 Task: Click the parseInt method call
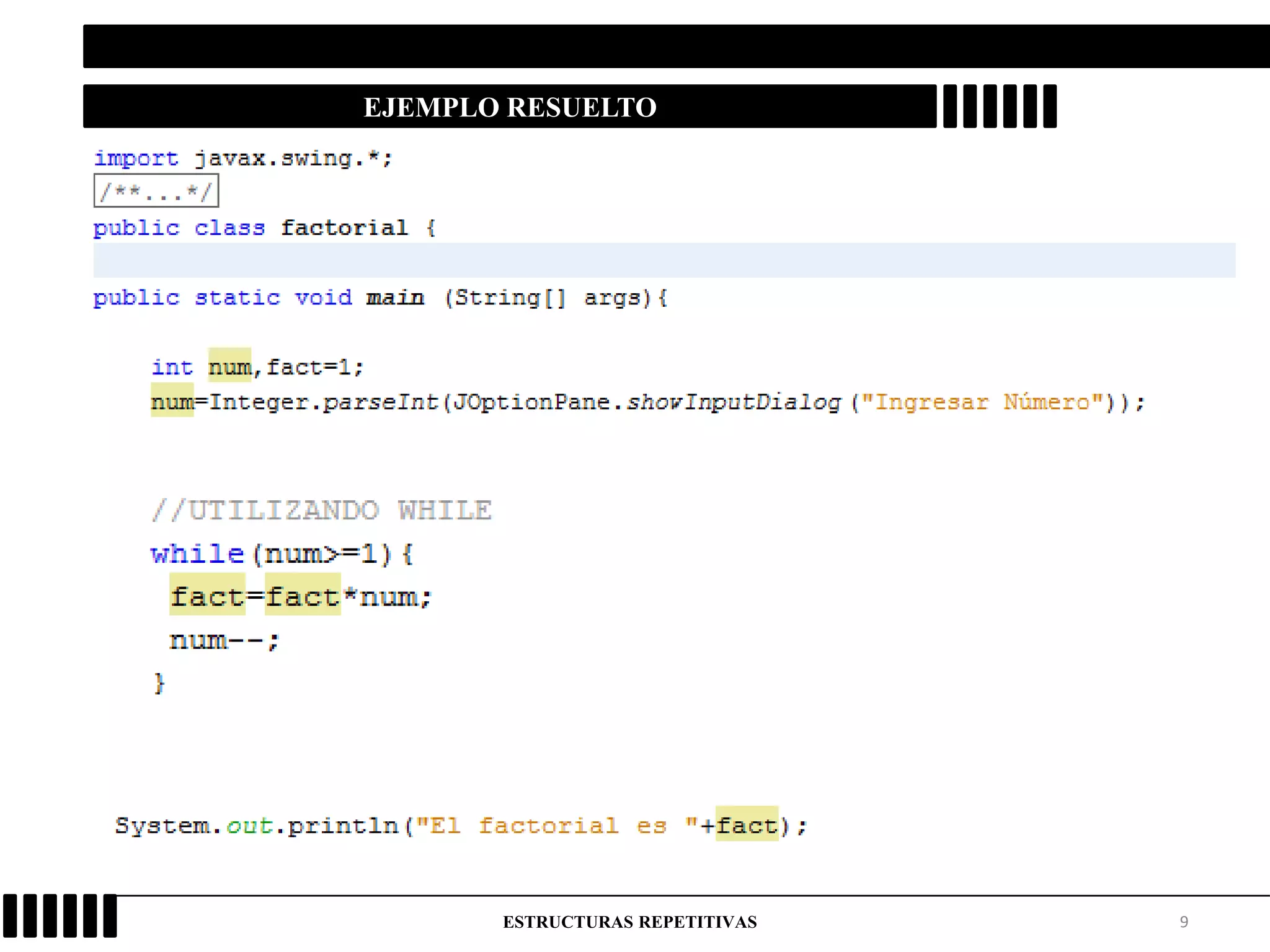pyautogui.click(x=380, y=402)
